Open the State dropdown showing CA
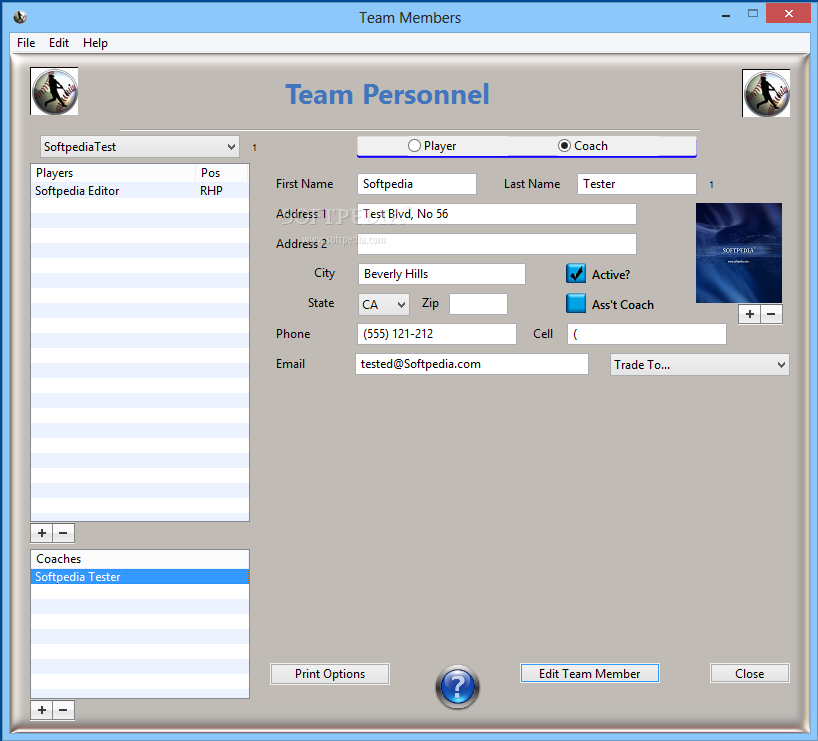818x741 pixels. pos(383,304)
